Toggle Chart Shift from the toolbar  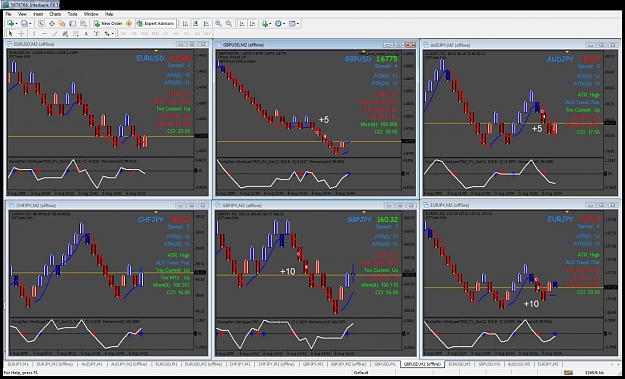(x=252, y=24)
